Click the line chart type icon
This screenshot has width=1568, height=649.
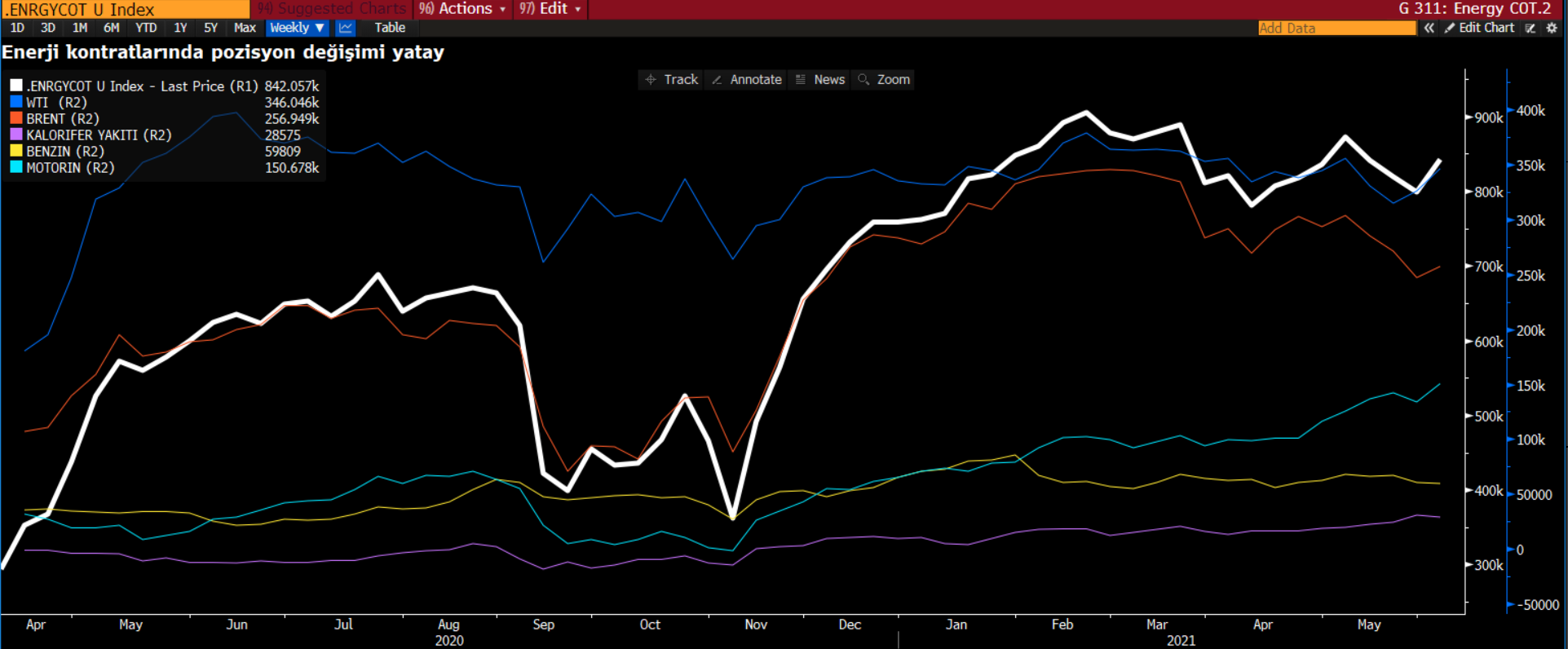(x=346, y=28)
